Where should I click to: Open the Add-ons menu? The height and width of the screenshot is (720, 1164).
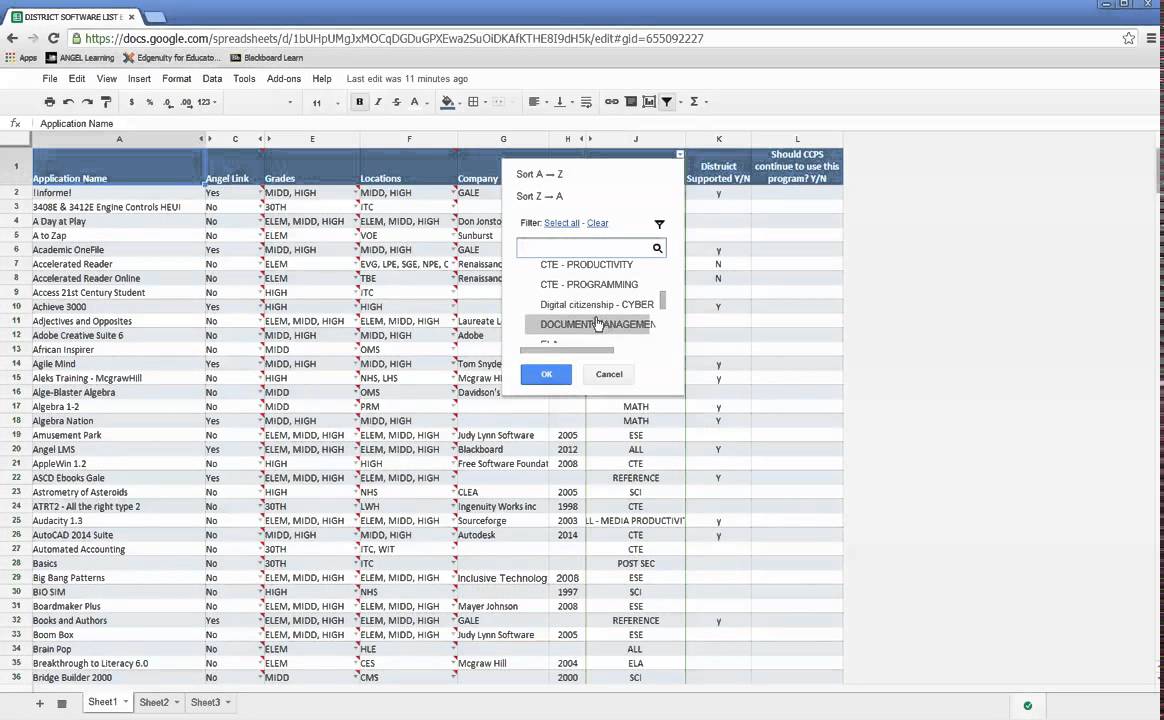(284, 79)
